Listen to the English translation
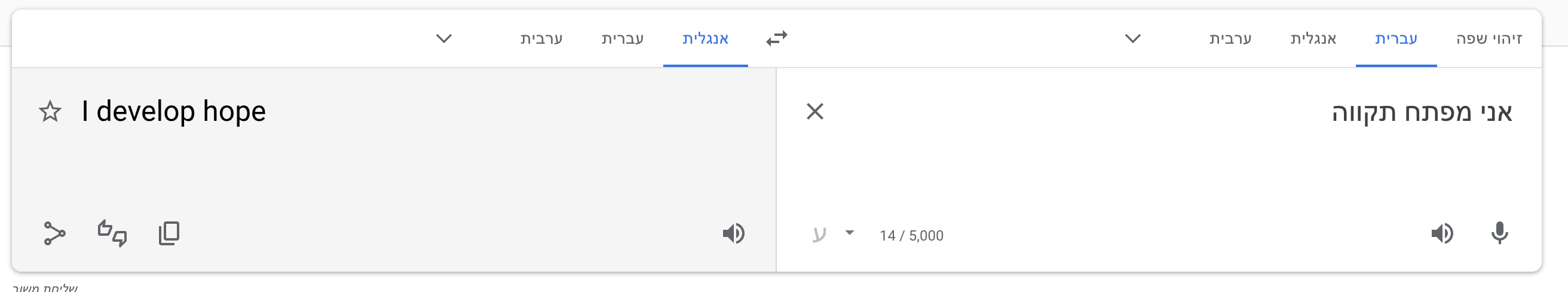 (733, 233)
